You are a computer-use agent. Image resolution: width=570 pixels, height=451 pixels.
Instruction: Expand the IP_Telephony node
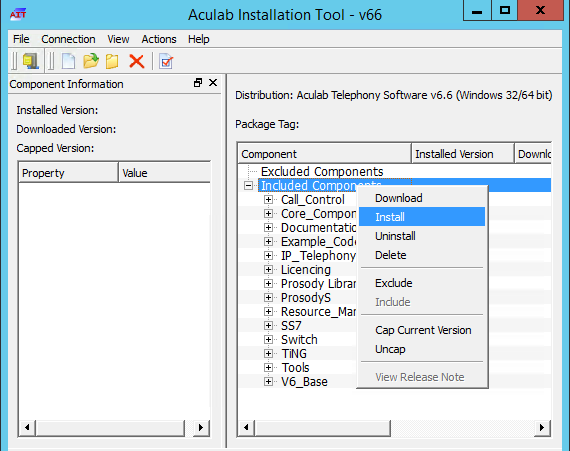[268, 255]
